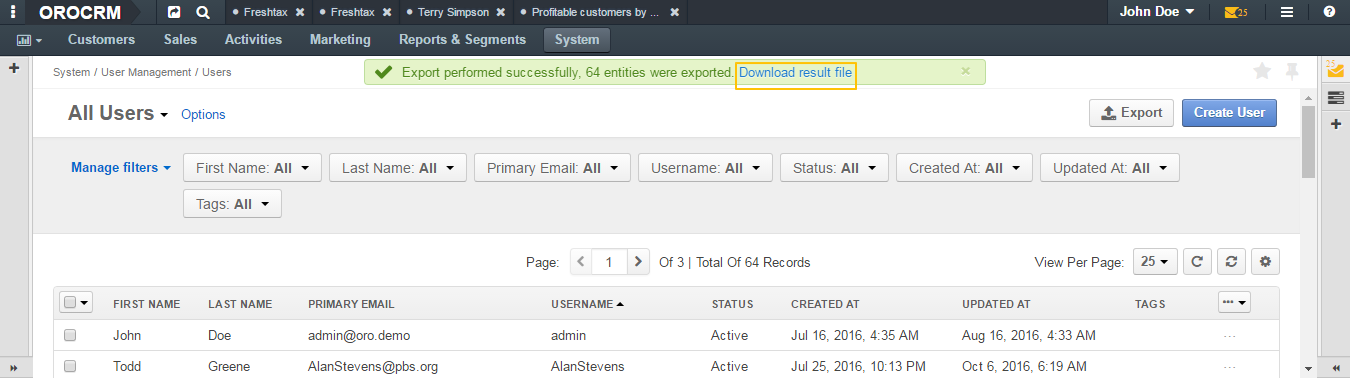Add a widget with right sidebar plus
1350x378 pixels.
pyautogui.click(x=1335, y=124)
